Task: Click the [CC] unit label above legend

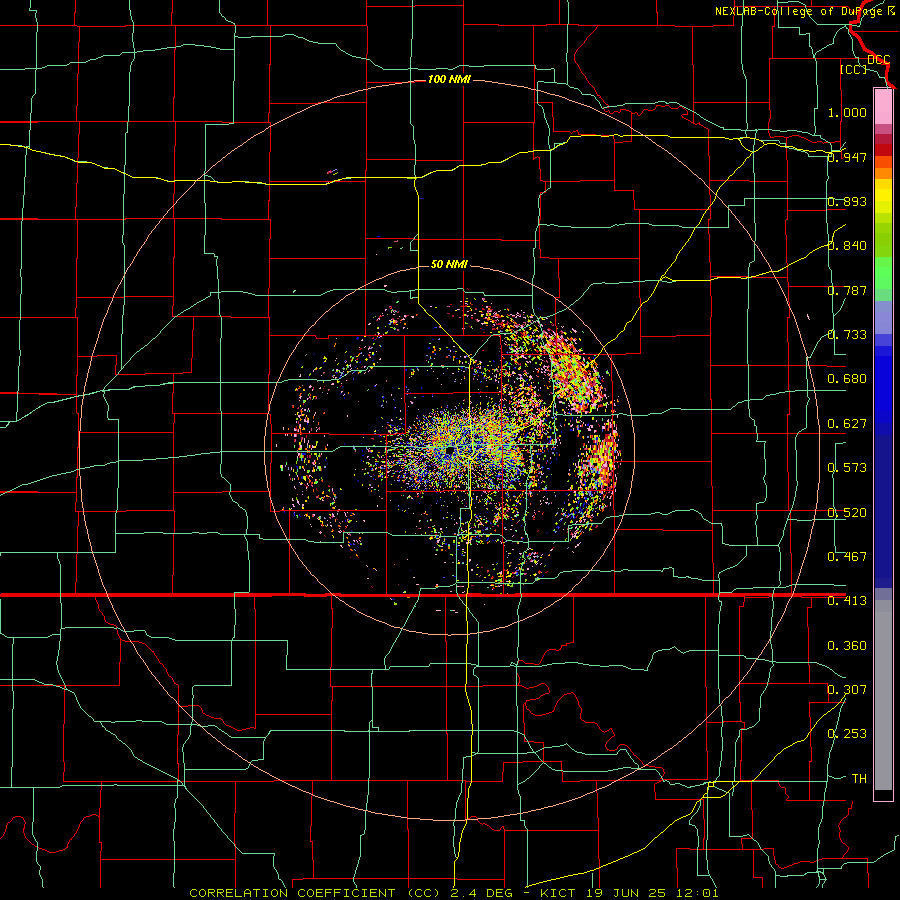Action: [854, 69]
